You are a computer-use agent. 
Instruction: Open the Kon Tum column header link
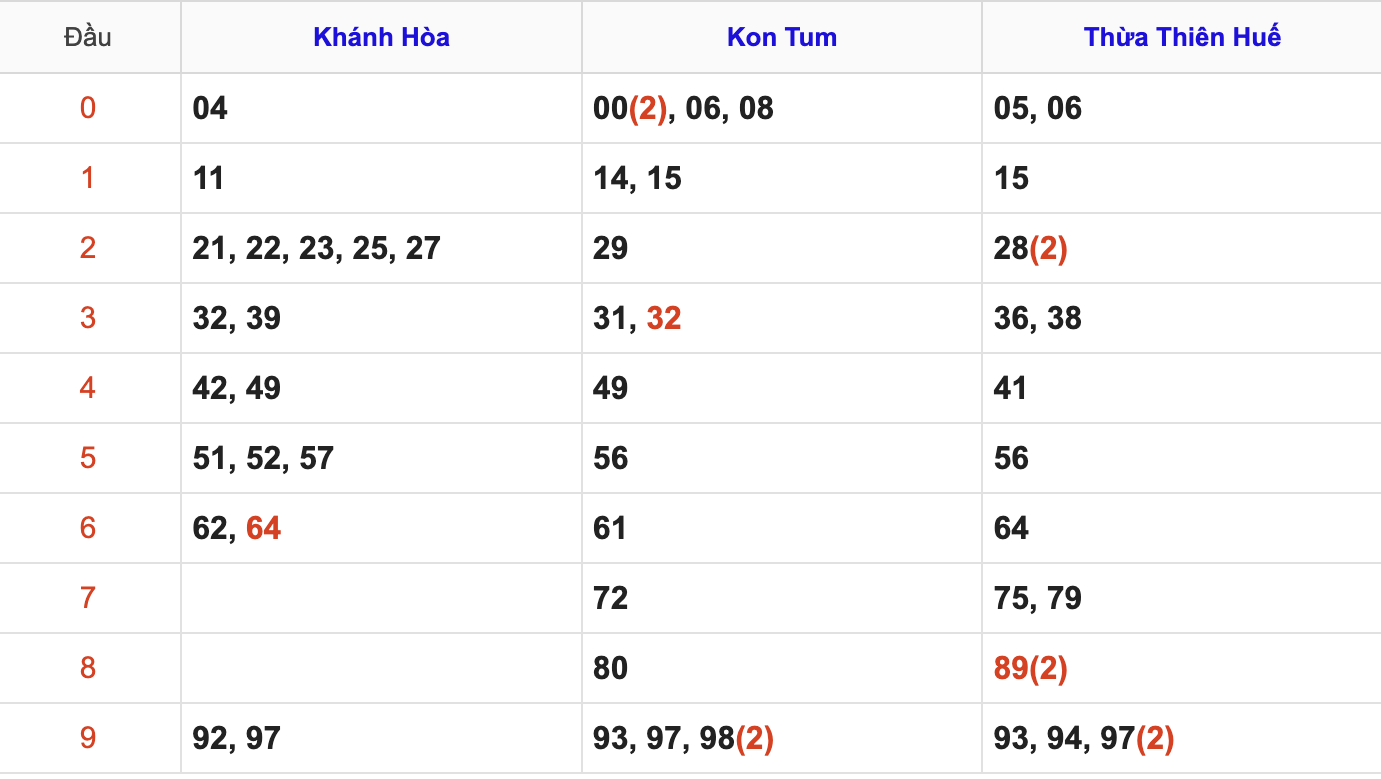782,38
